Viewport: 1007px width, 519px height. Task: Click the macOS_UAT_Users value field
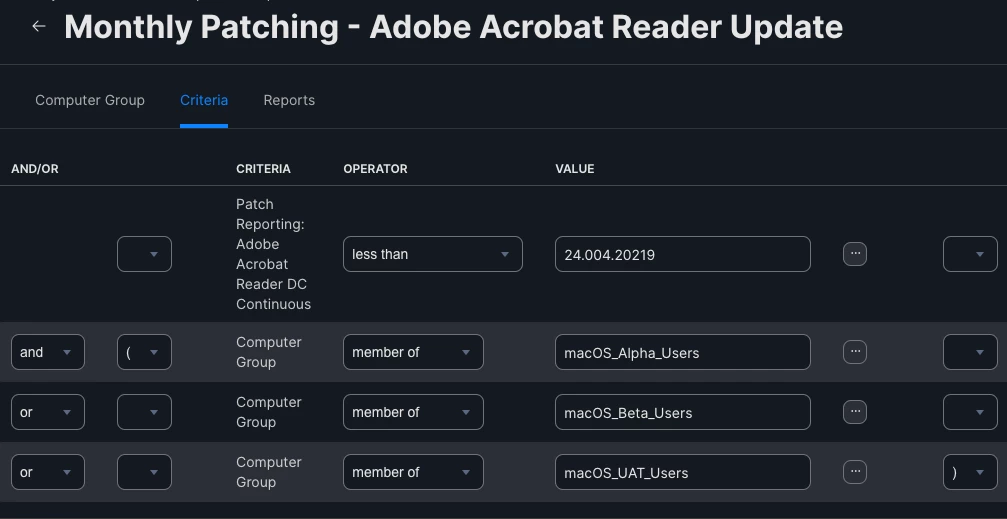683,472
